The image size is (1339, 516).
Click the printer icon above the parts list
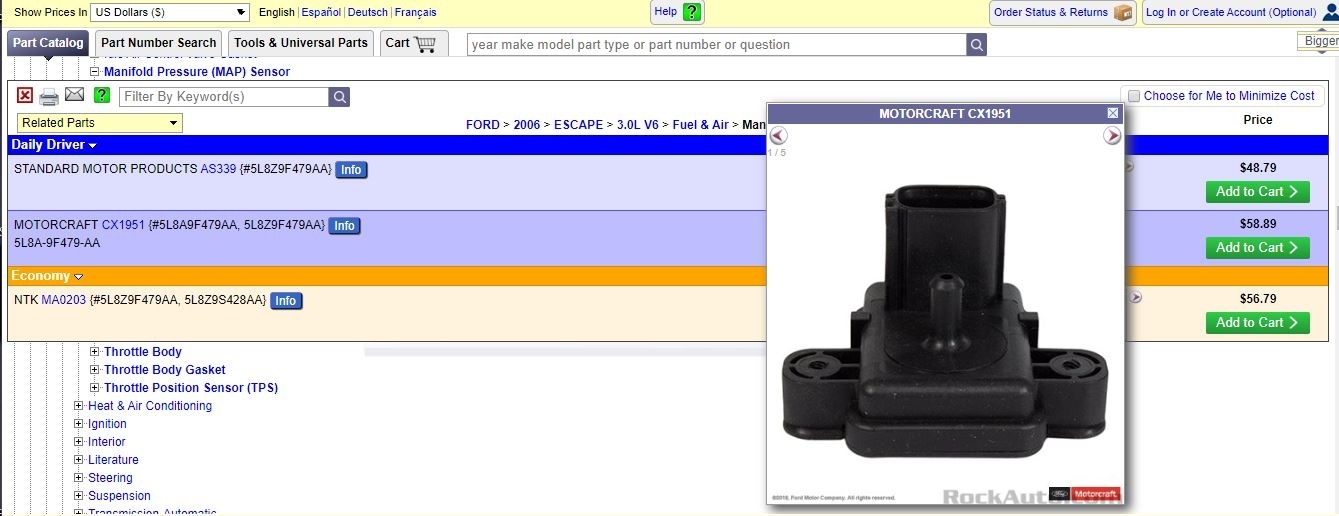point(49,97)
